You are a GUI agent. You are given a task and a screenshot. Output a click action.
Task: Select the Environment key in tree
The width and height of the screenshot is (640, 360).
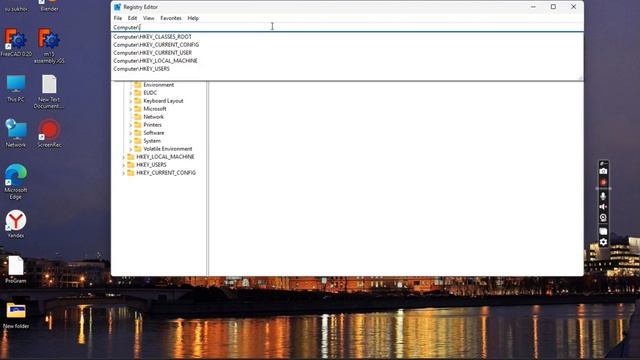click(x=159, y=85)
